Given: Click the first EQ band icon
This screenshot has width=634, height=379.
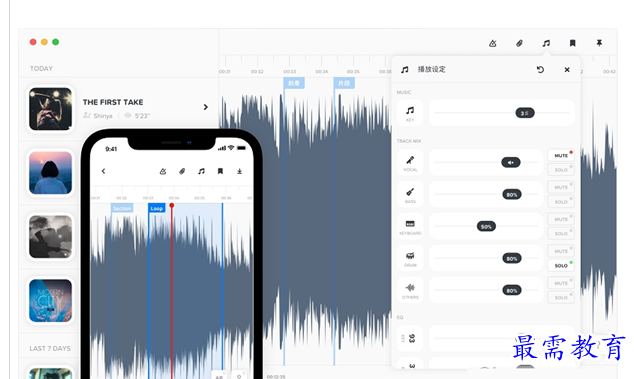Looking at the screenshot, I should point(410,338).
